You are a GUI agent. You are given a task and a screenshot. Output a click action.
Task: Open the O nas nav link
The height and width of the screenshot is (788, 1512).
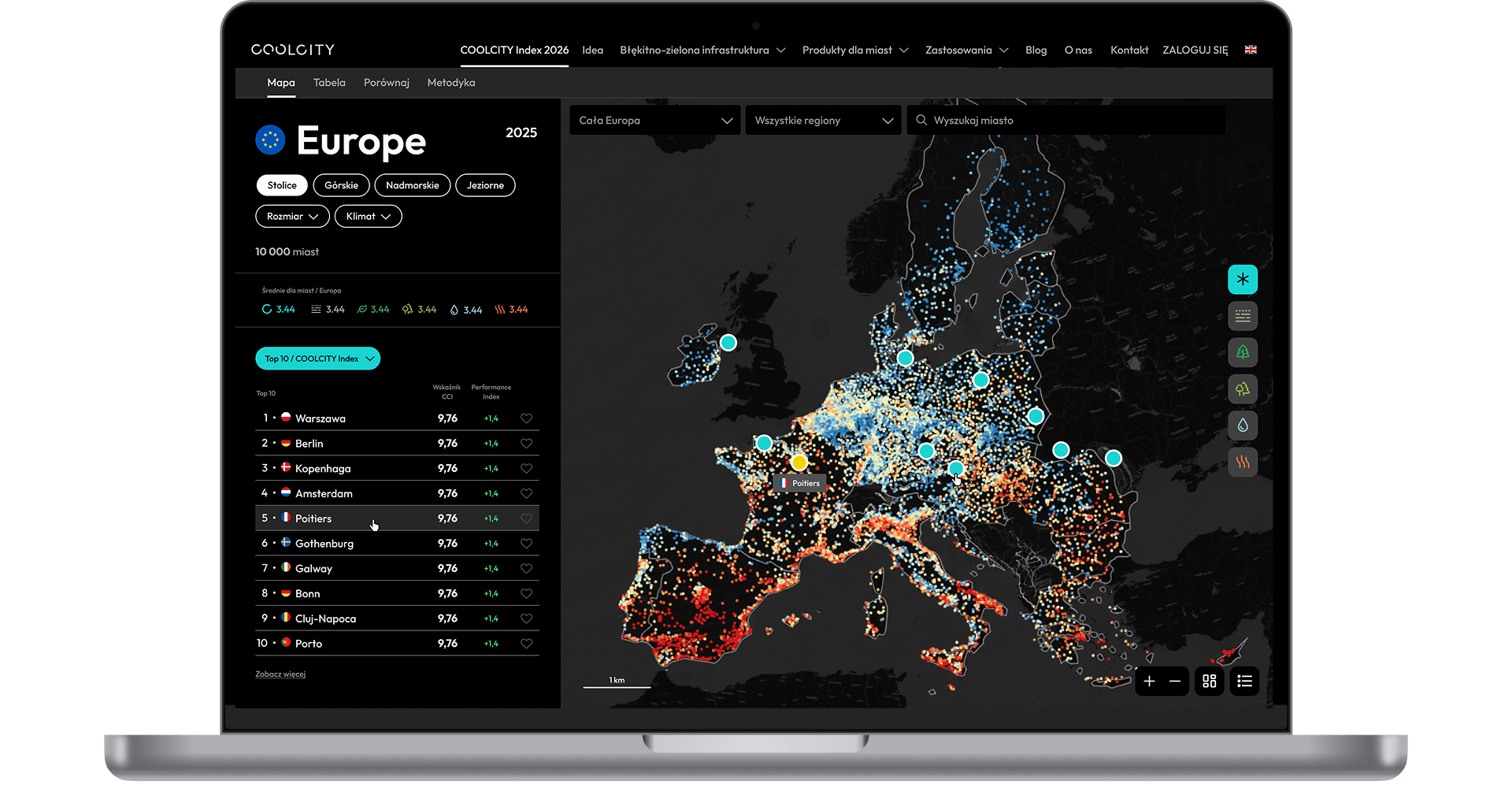[1079, 50]
